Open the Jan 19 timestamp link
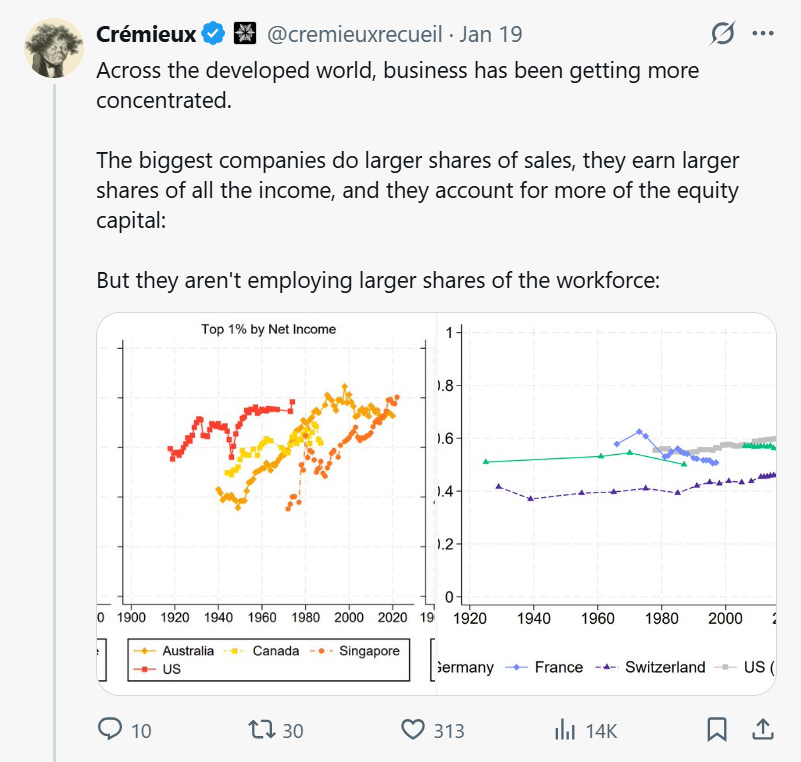801x762 pixels. pyautogui.click(x=491, y=34)
